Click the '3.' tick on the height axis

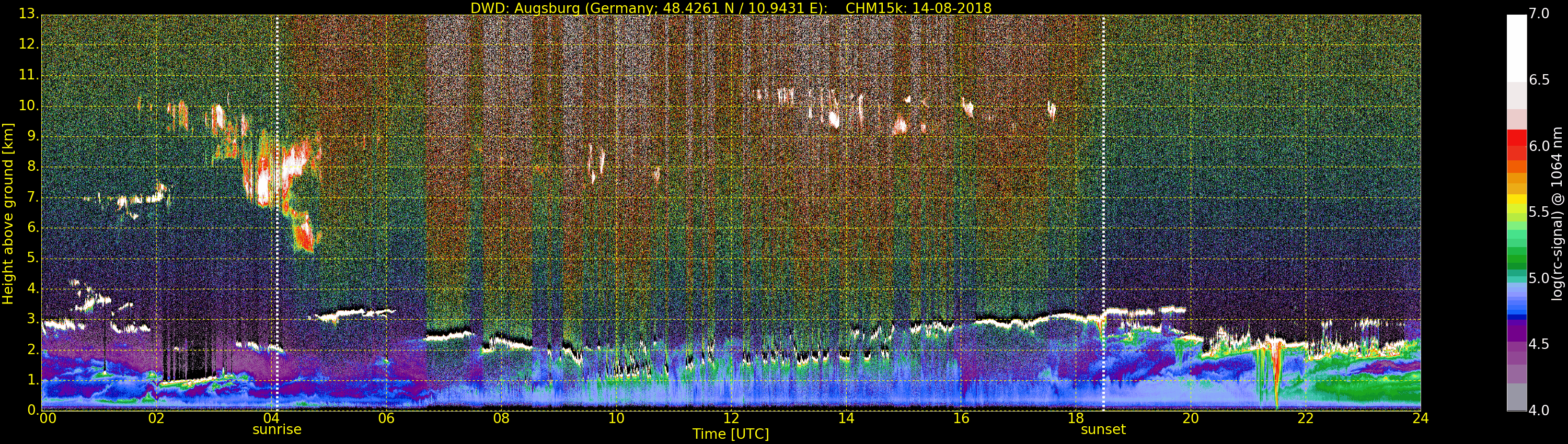(x=32, y=319)
